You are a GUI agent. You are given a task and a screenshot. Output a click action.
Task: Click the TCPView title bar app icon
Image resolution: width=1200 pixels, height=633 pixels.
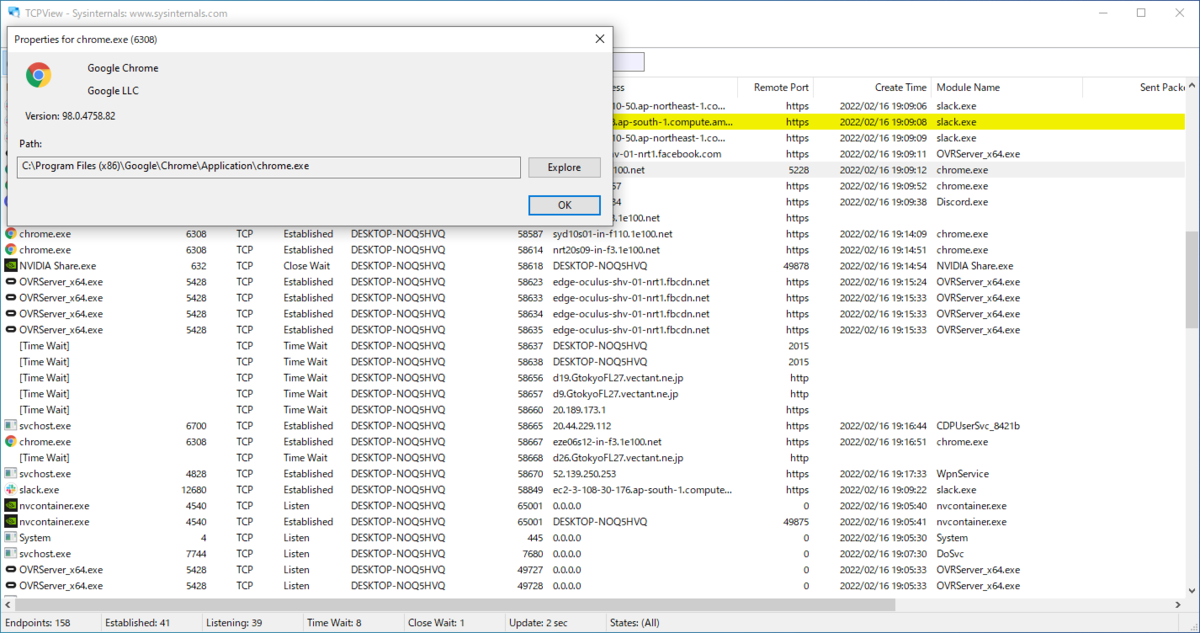tap(13, 13)
